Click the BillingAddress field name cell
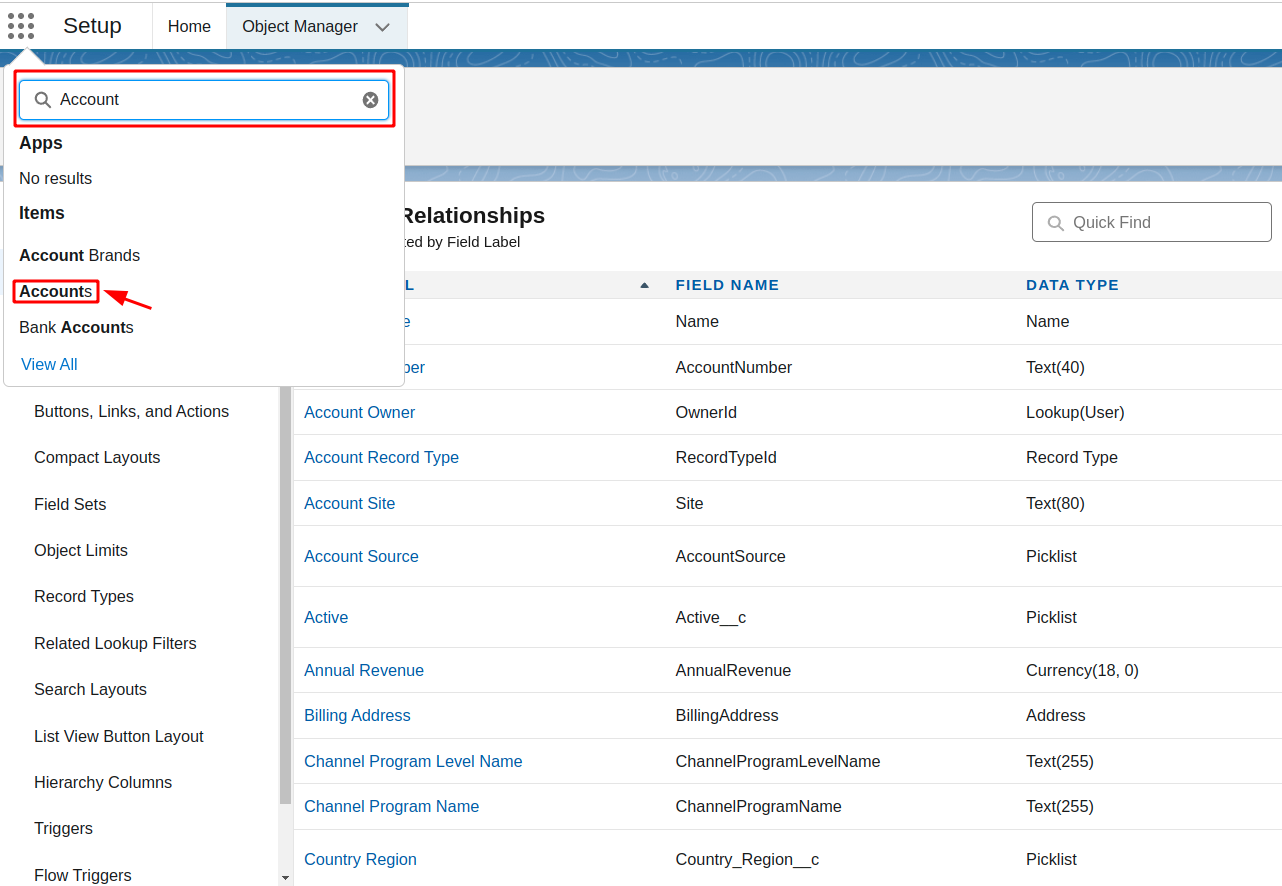This screenshot has width=1282, height=886. 727,715
